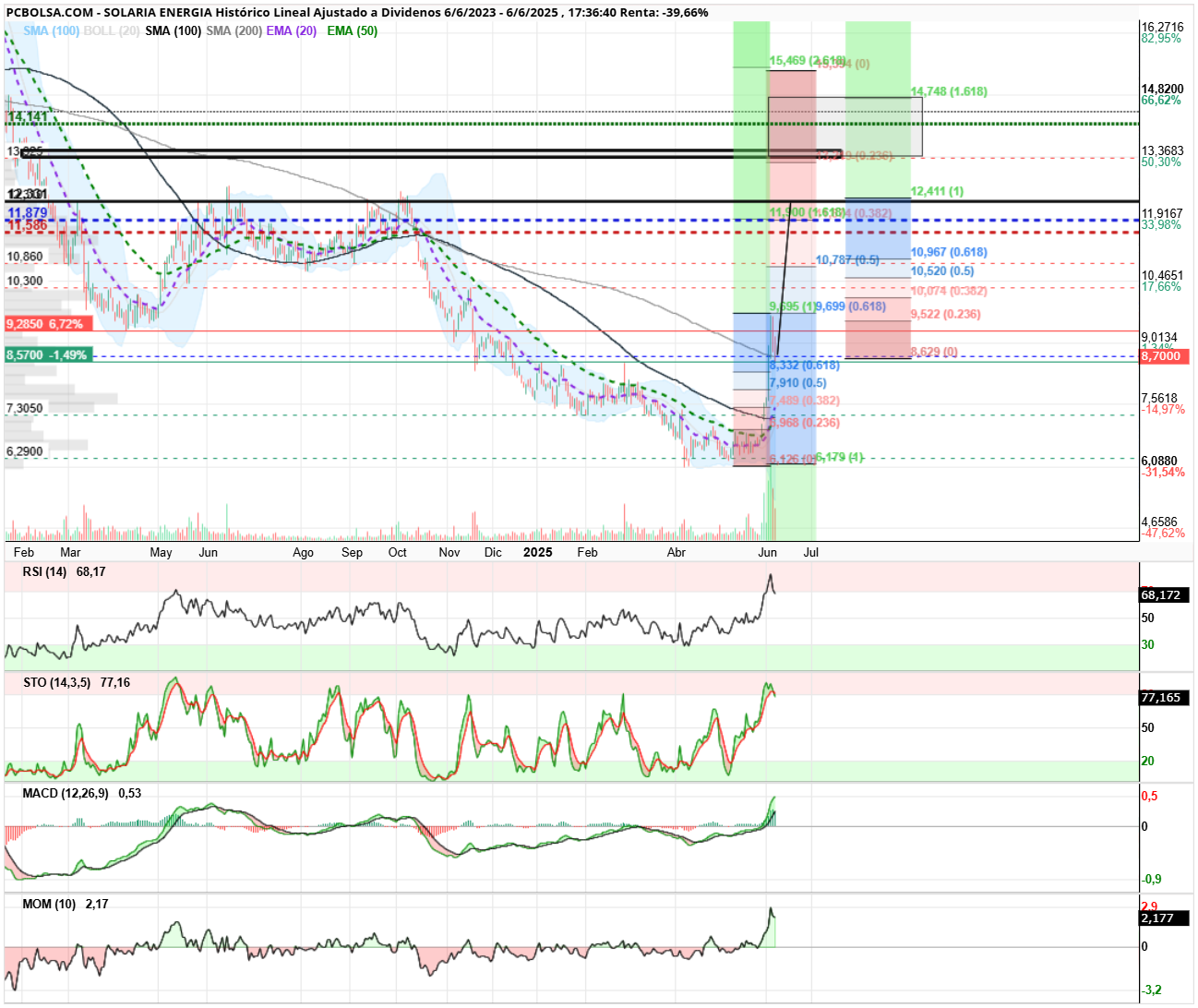Click the 14,748 (1.618) Fibonacci label
This screenshot has height=1008, width=1198.
[x=949, y=91]
